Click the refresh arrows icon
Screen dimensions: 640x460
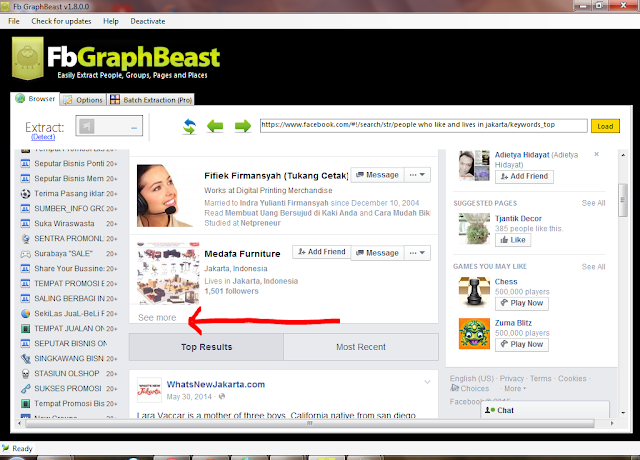189,127
